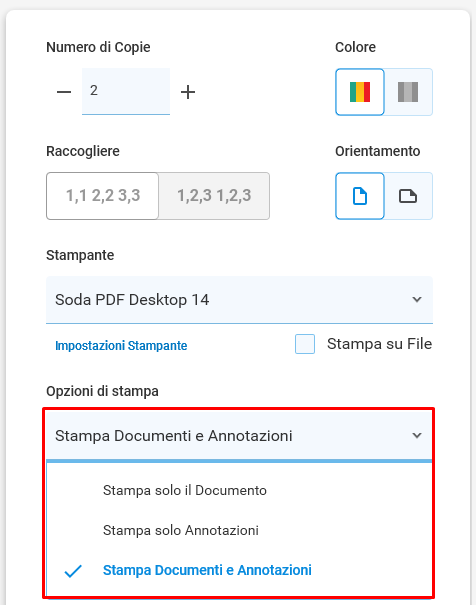Screen dimensions: 476x605
Task: Select the 1,1 2,2 3,3 collate option
Action: pyautogui.click(x=103, y=196)
